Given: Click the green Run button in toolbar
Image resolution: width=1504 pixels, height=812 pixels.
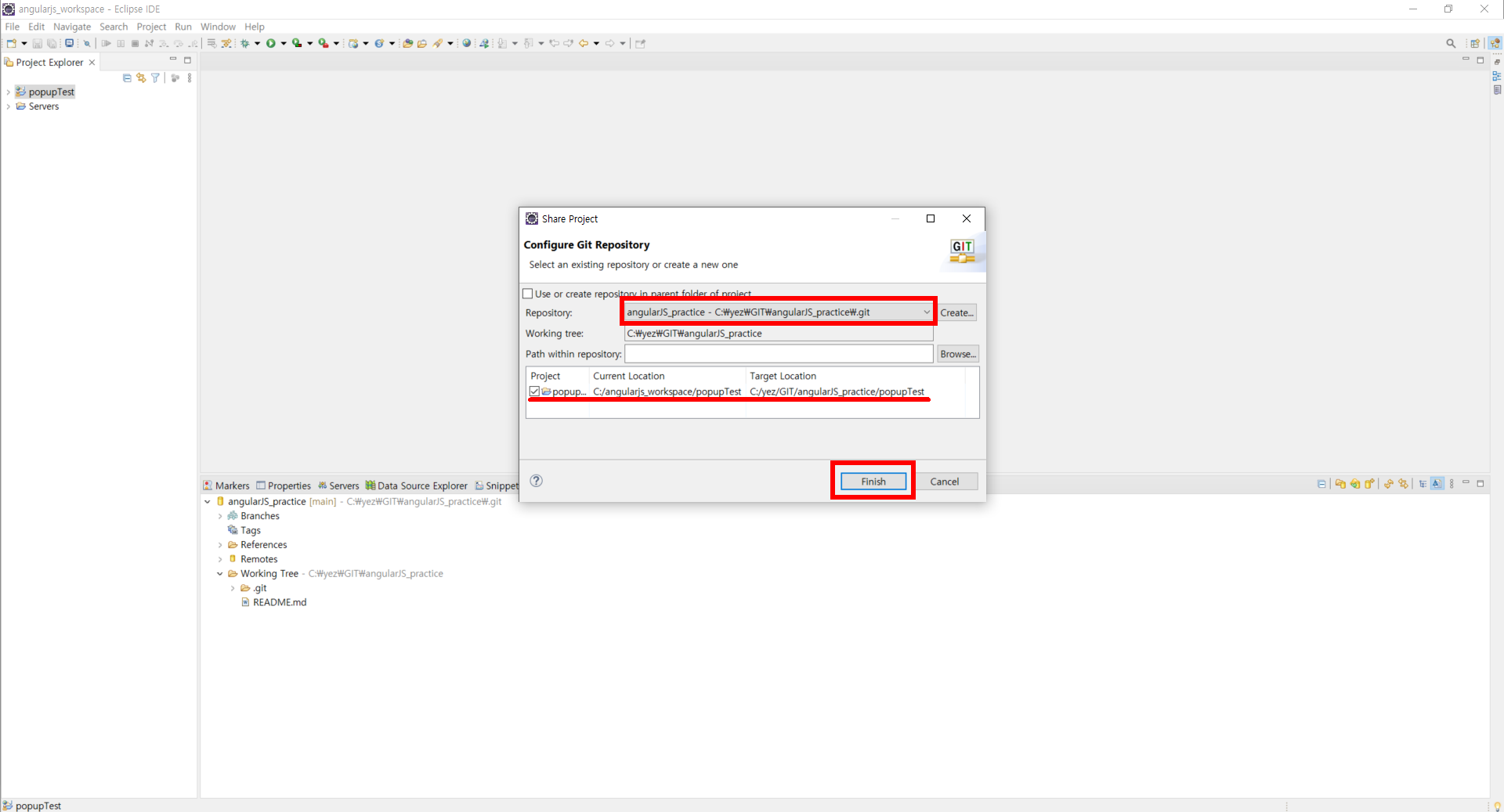Looking at the screenshot, I should tap(271, 43).
